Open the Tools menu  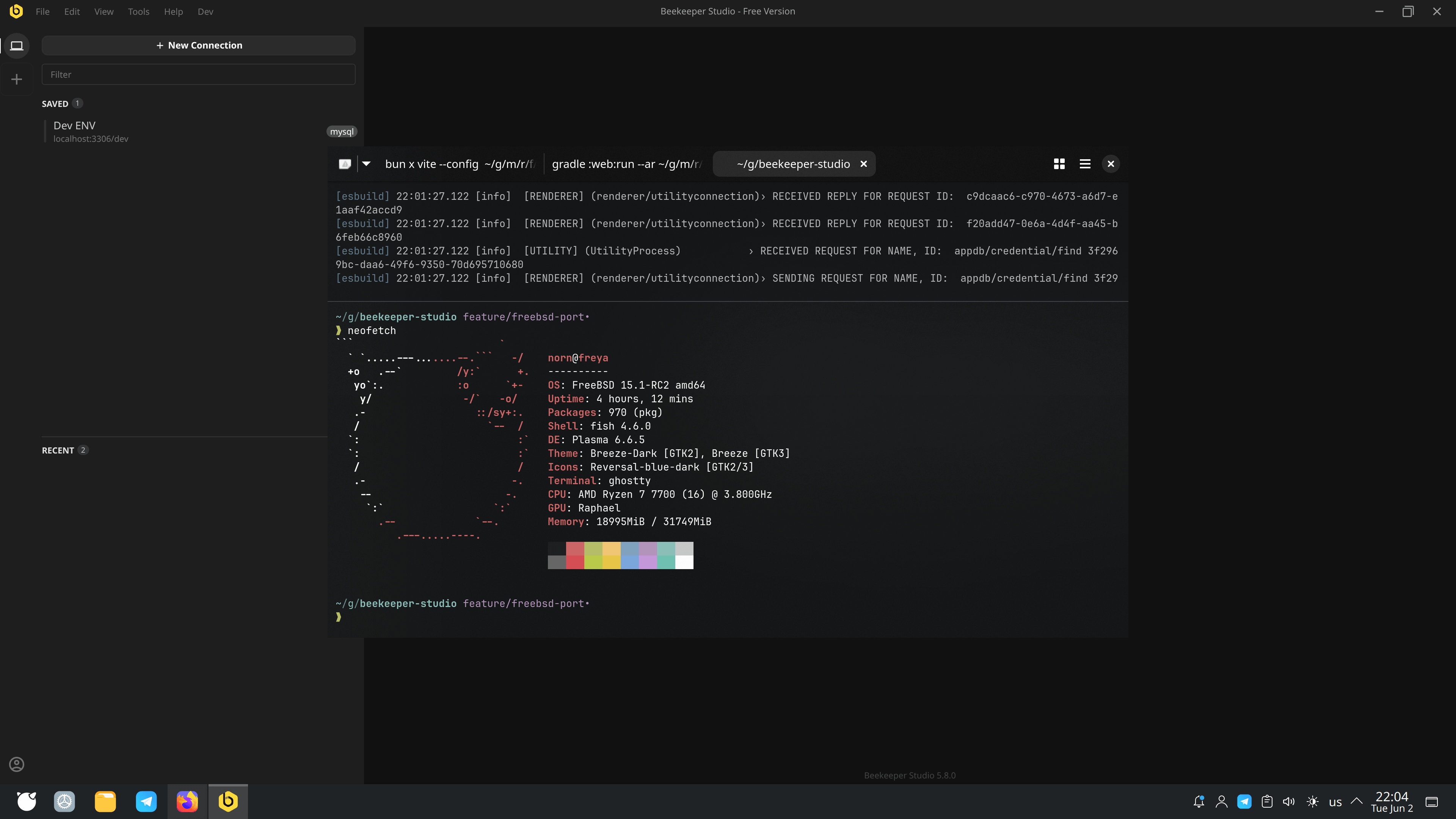pyautogui.click(x=138, y=11)
